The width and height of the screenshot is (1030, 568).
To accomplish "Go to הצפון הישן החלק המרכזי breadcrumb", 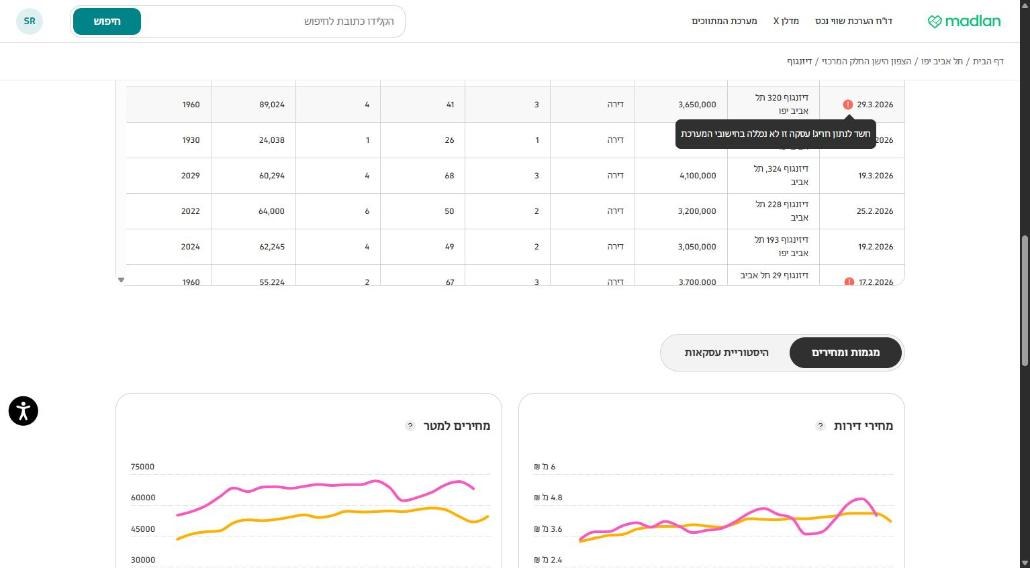I will [x=865, y=61].
